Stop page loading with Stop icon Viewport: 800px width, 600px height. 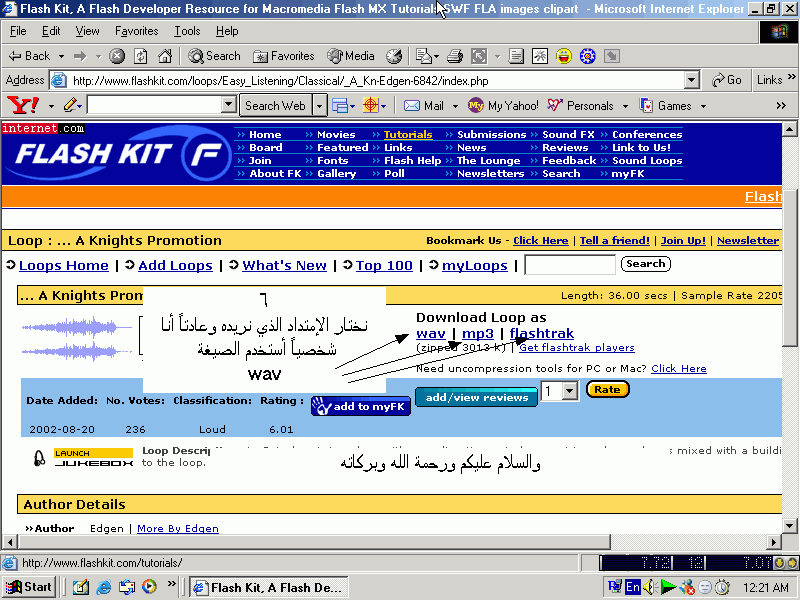[117, 56]
